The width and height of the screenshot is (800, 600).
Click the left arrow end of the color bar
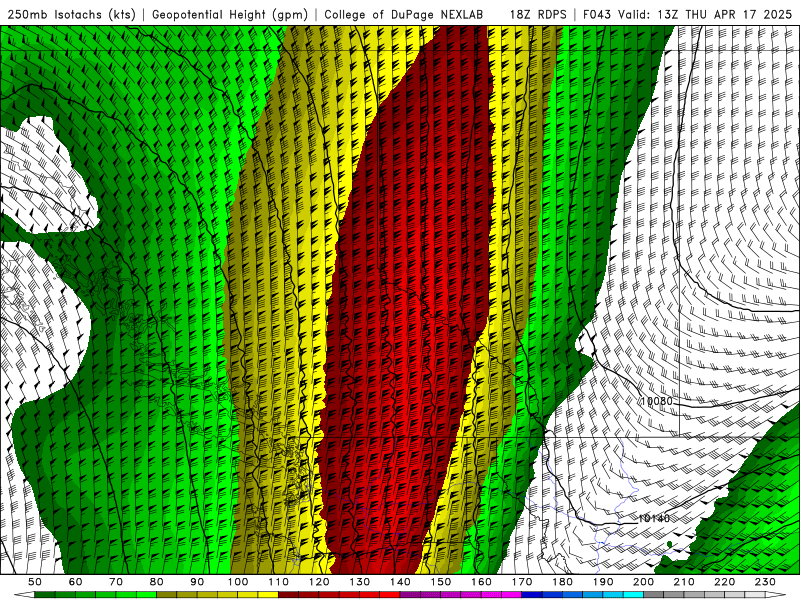[x=24, y=595]
